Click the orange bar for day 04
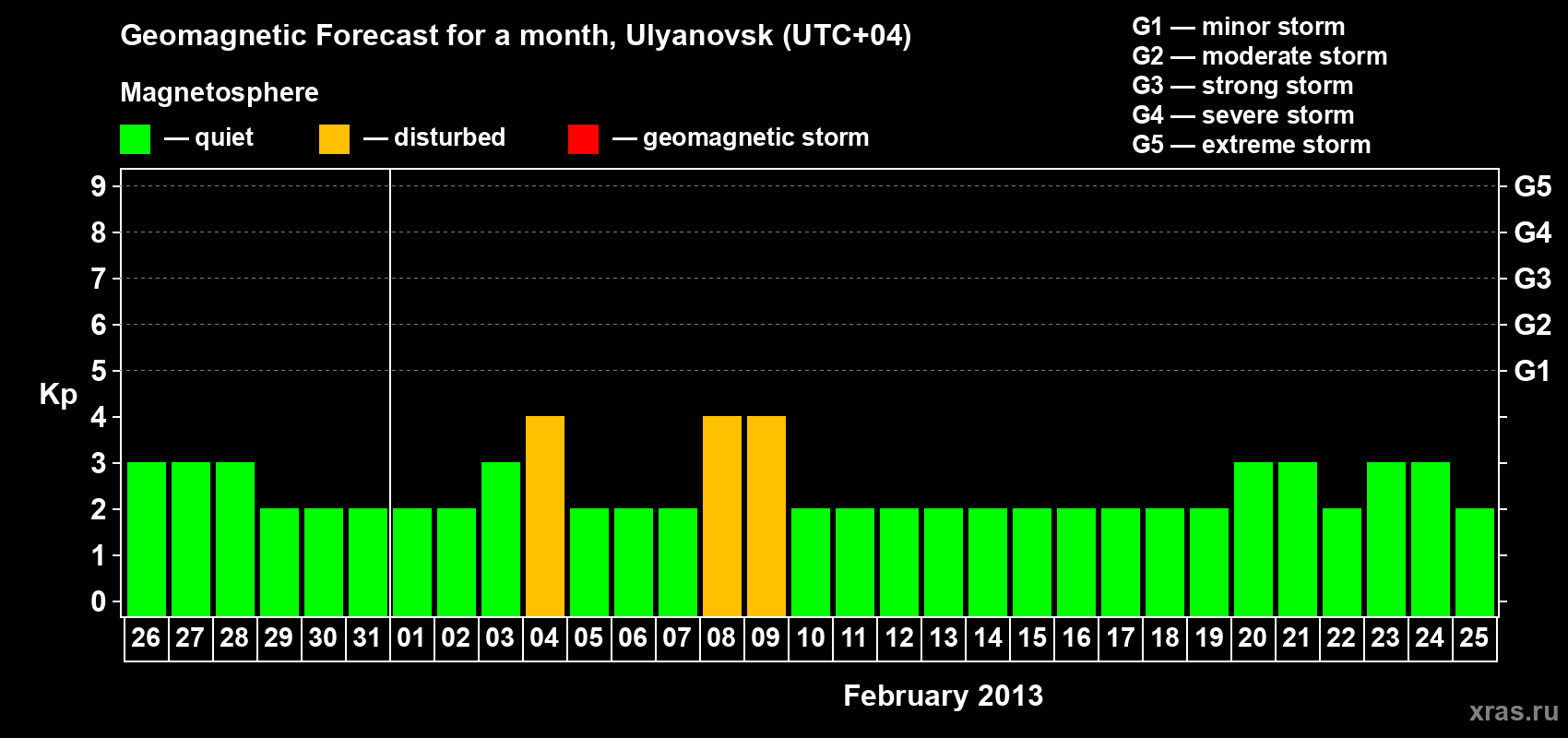Screen dimensions: 1568x738 [x=545, y=517]
